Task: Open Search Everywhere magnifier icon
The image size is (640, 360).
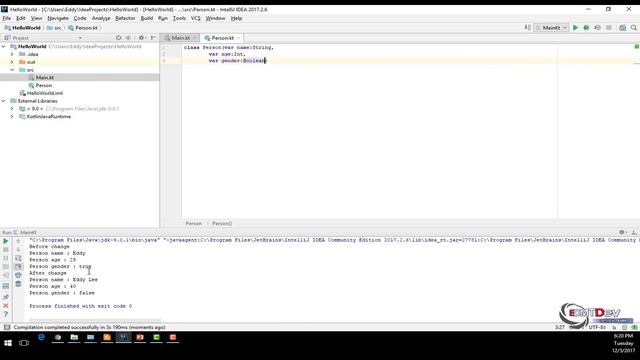Action: tap(633, 28)
